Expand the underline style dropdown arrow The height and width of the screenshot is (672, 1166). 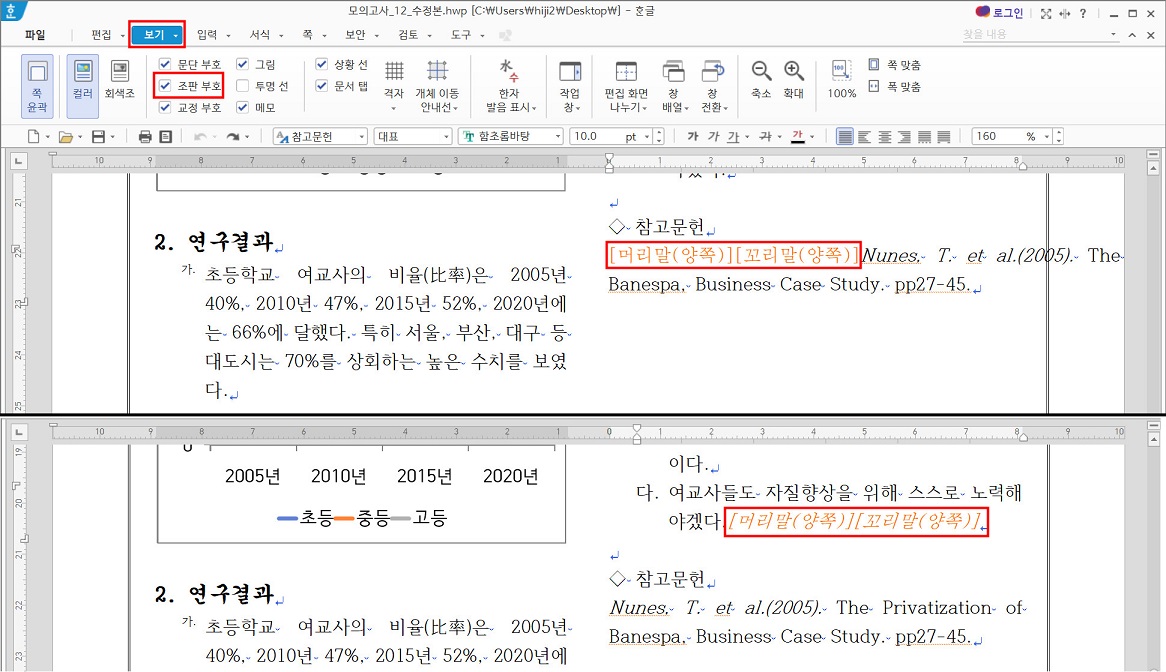click(747, 138)
